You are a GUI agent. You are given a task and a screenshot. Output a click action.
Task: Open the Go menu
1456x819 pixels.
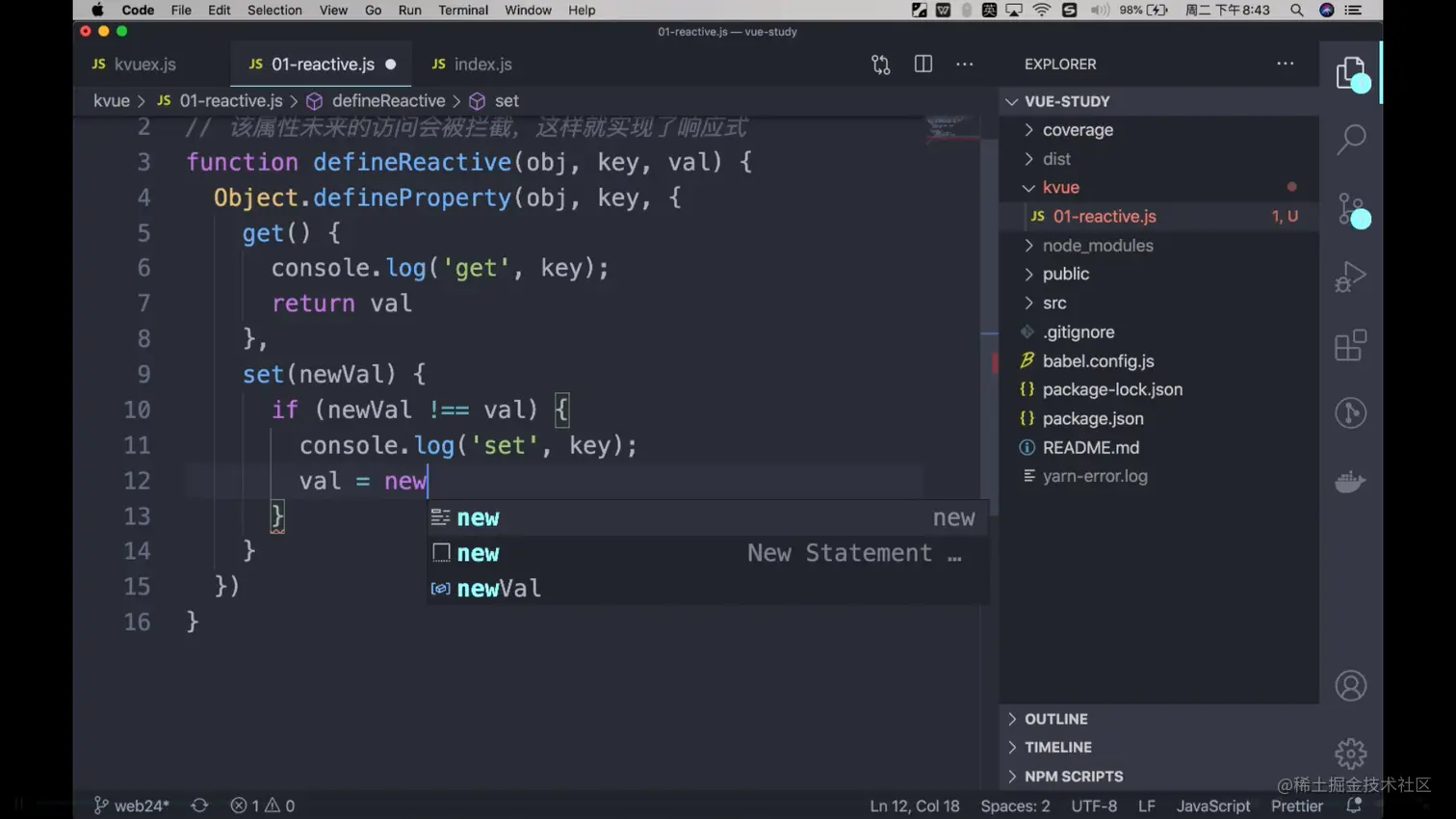tap(373, 11)
